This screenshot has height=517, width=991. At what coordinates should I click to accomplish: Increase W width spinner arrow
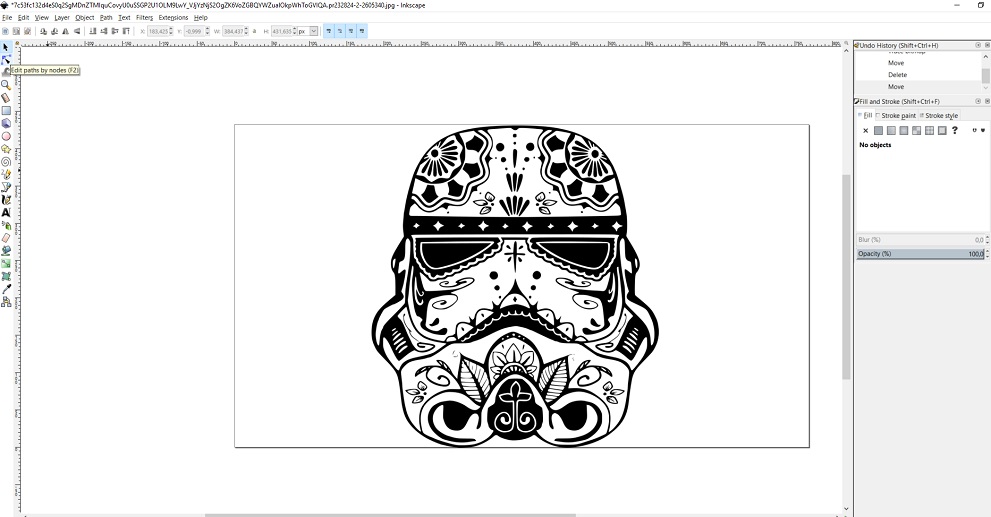[x=246, y=29]
